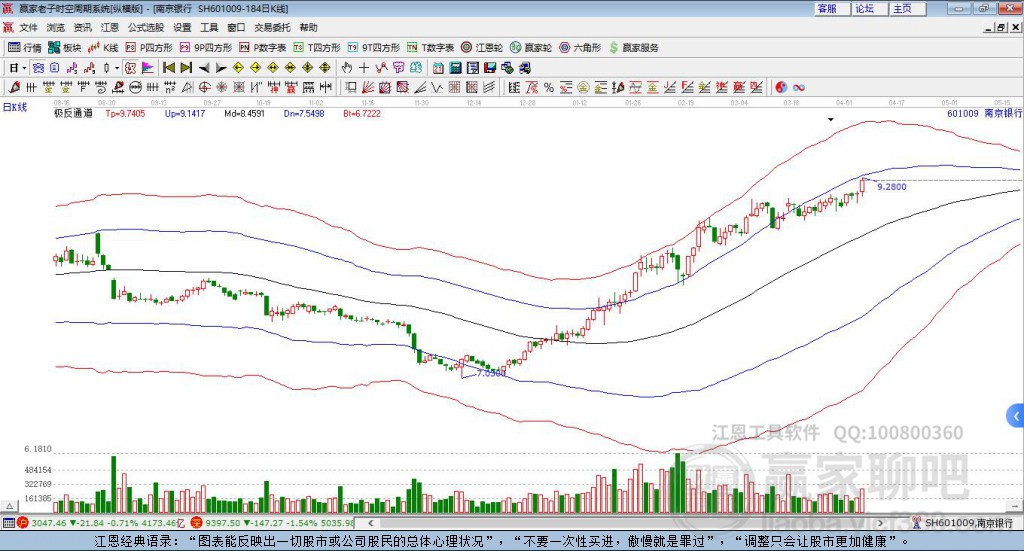Expand the volume panel up-arrow
Viewport: 1024px width, 551px height.
9,506
